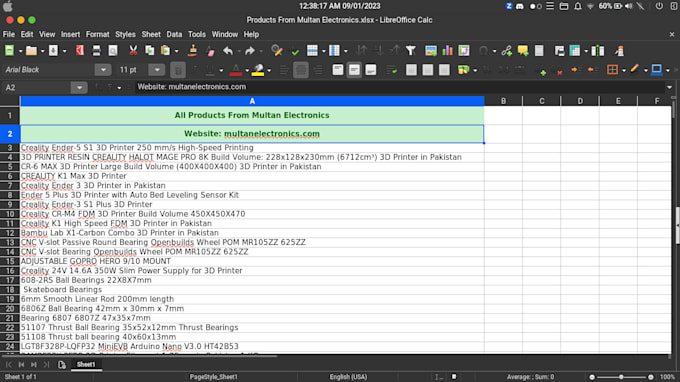Insert a pivot table
Image resolution: width=680 pixels, height=382 pixels.
[464, 51]
